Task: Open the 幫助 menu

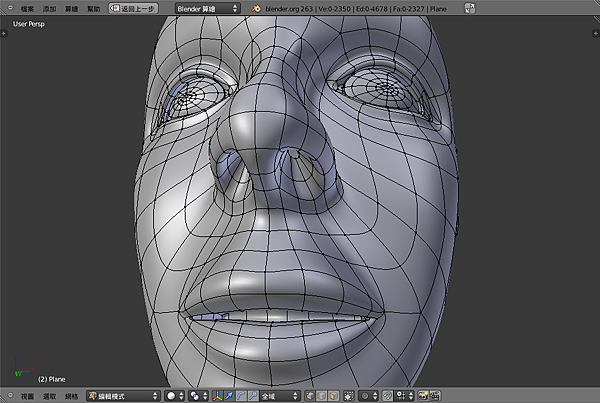Action: click(x=94, y=8)
